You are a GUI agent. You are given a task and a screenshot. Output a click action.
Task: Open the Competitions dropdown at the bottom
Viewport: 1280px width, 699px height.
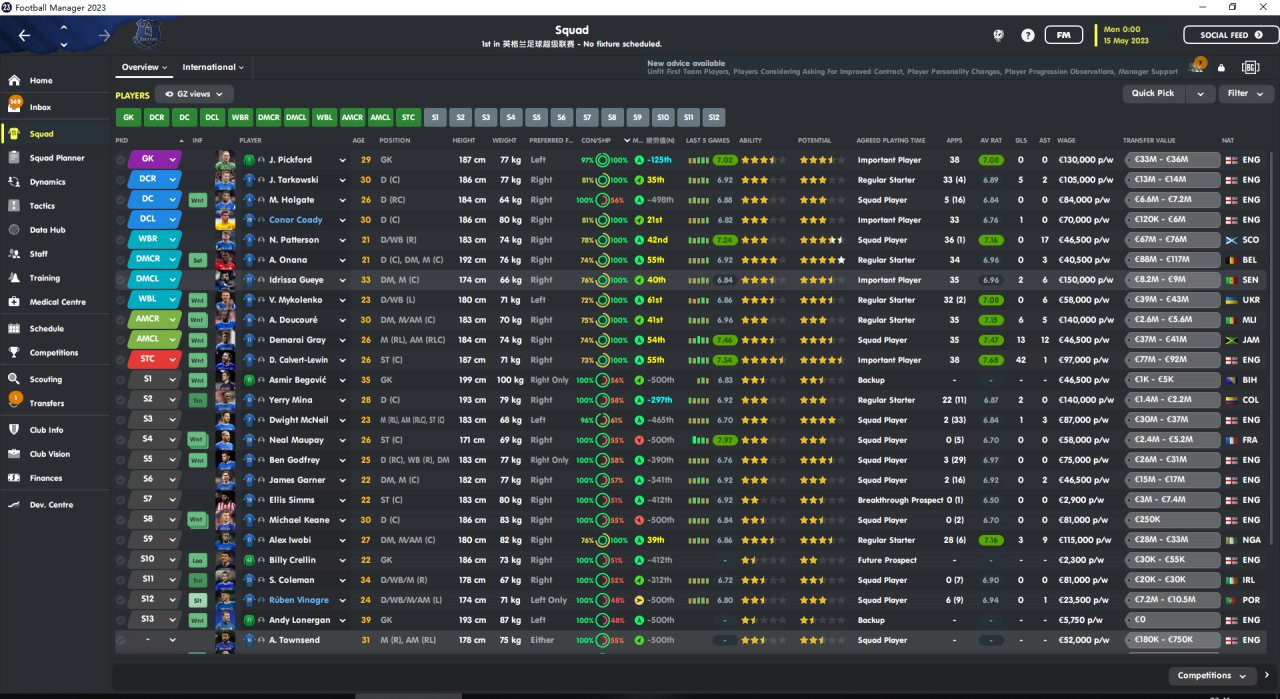click(1213, 676)
